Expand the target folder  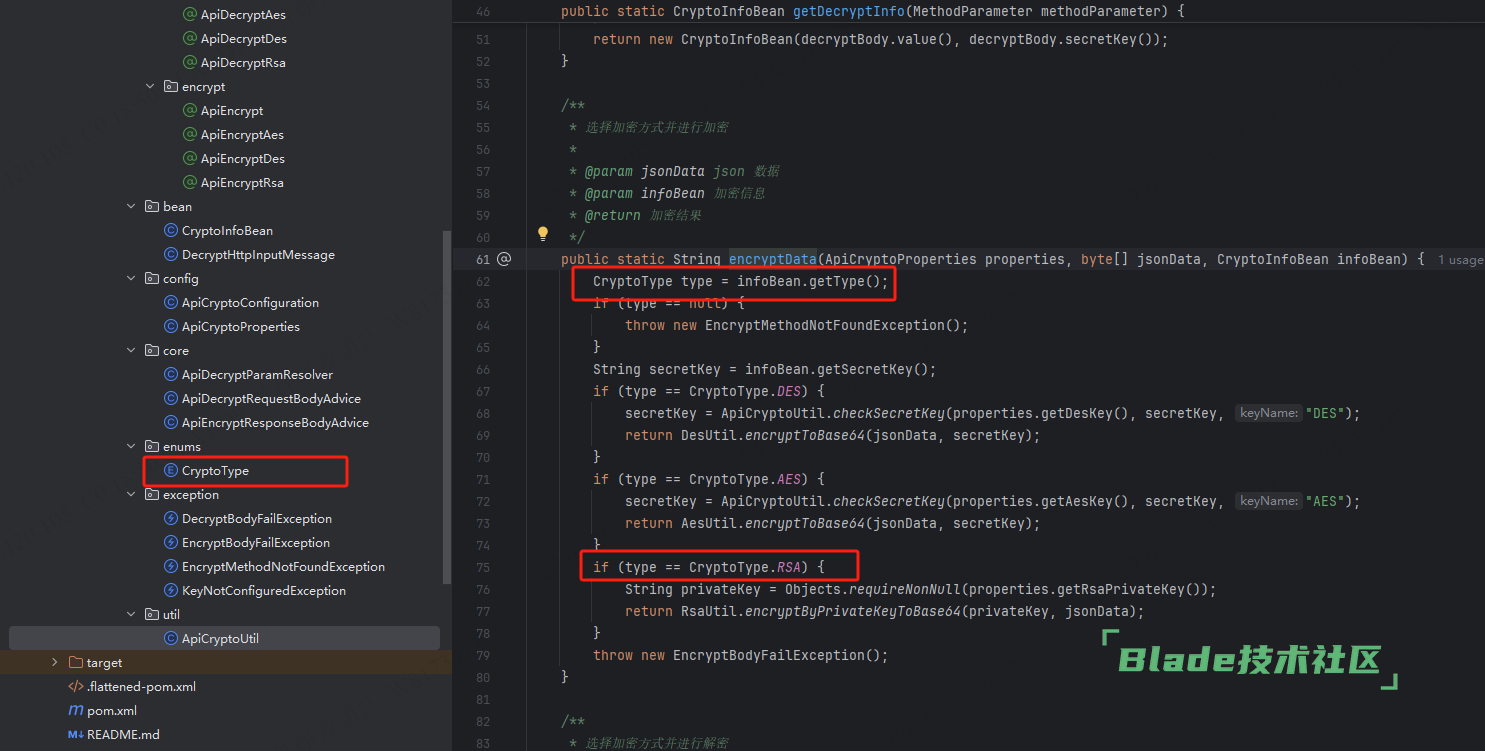[55, 663]
